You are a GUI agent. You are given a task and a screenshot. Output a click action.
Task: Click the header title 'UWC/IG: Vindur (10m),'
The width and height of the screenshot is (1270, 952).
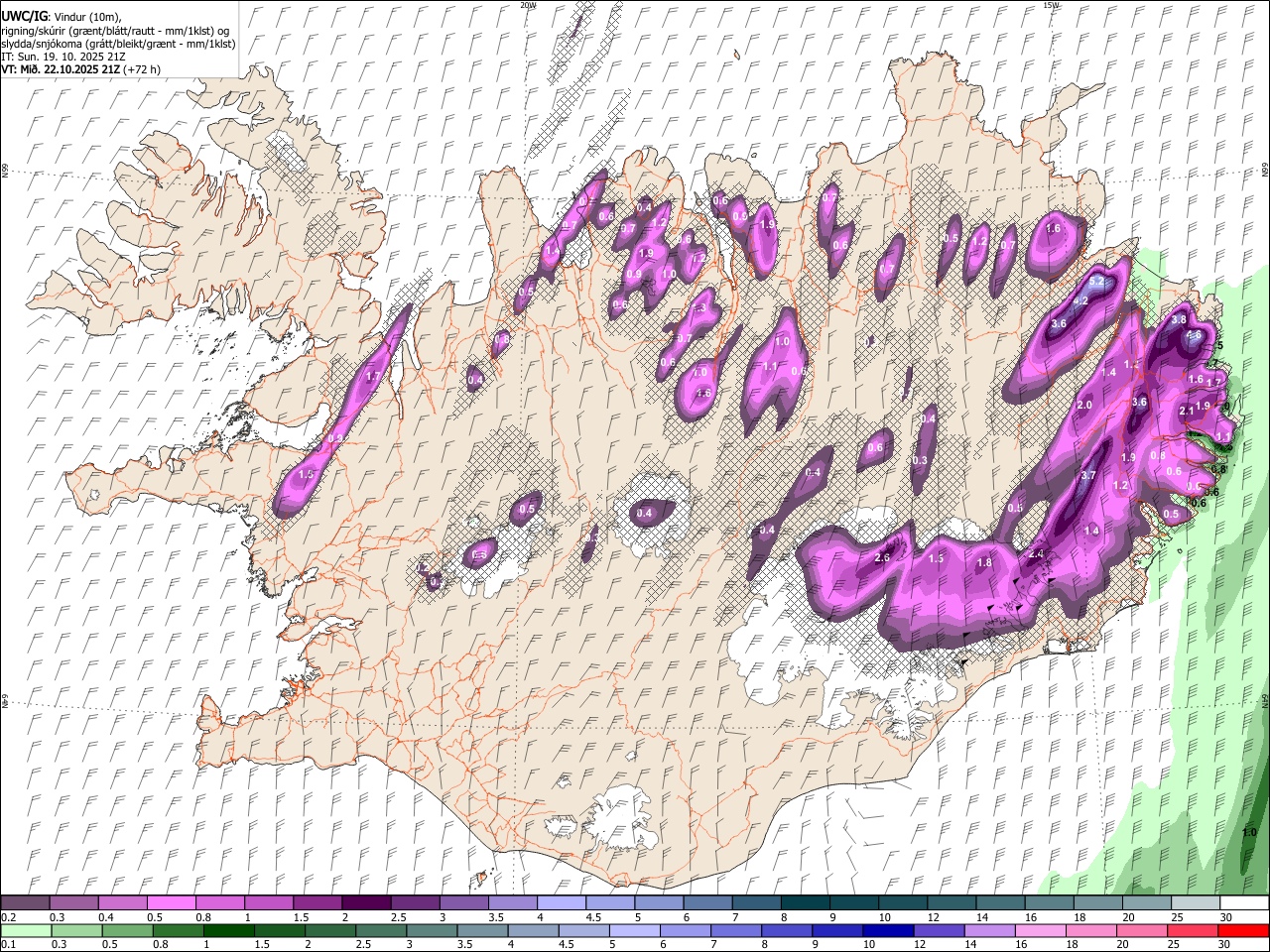[62, 17]
